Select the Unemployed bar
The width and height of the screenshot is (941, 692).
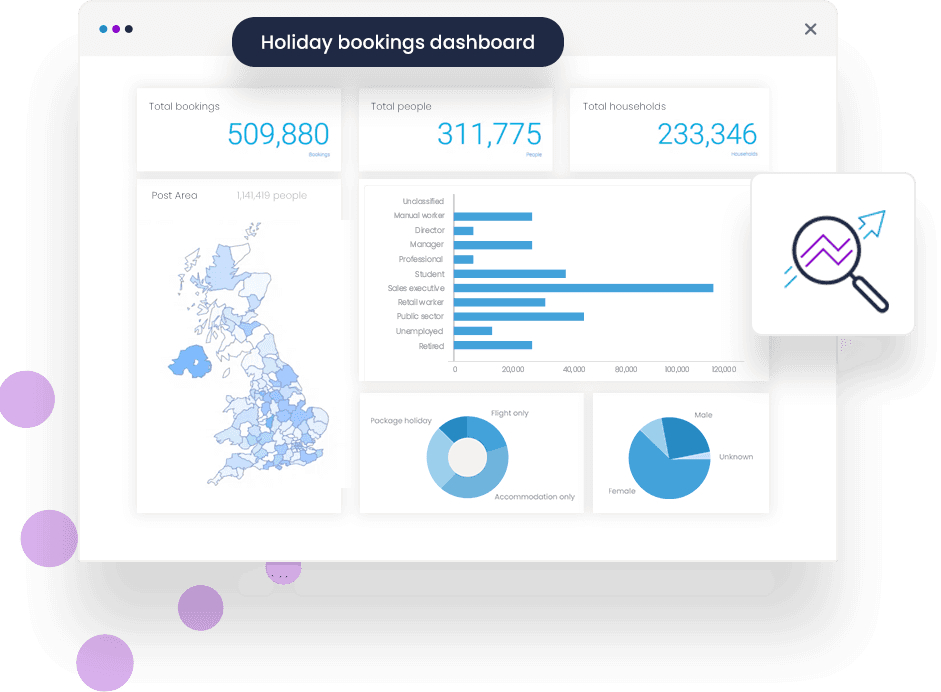click(473, 331)
